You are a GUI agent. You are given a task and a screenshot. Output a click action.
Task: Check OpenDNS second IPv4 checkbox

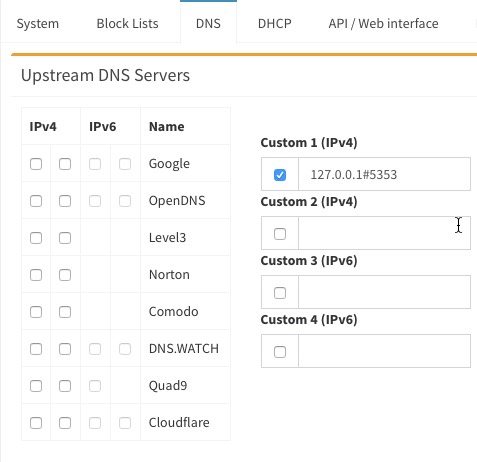(x=65, y=201)
